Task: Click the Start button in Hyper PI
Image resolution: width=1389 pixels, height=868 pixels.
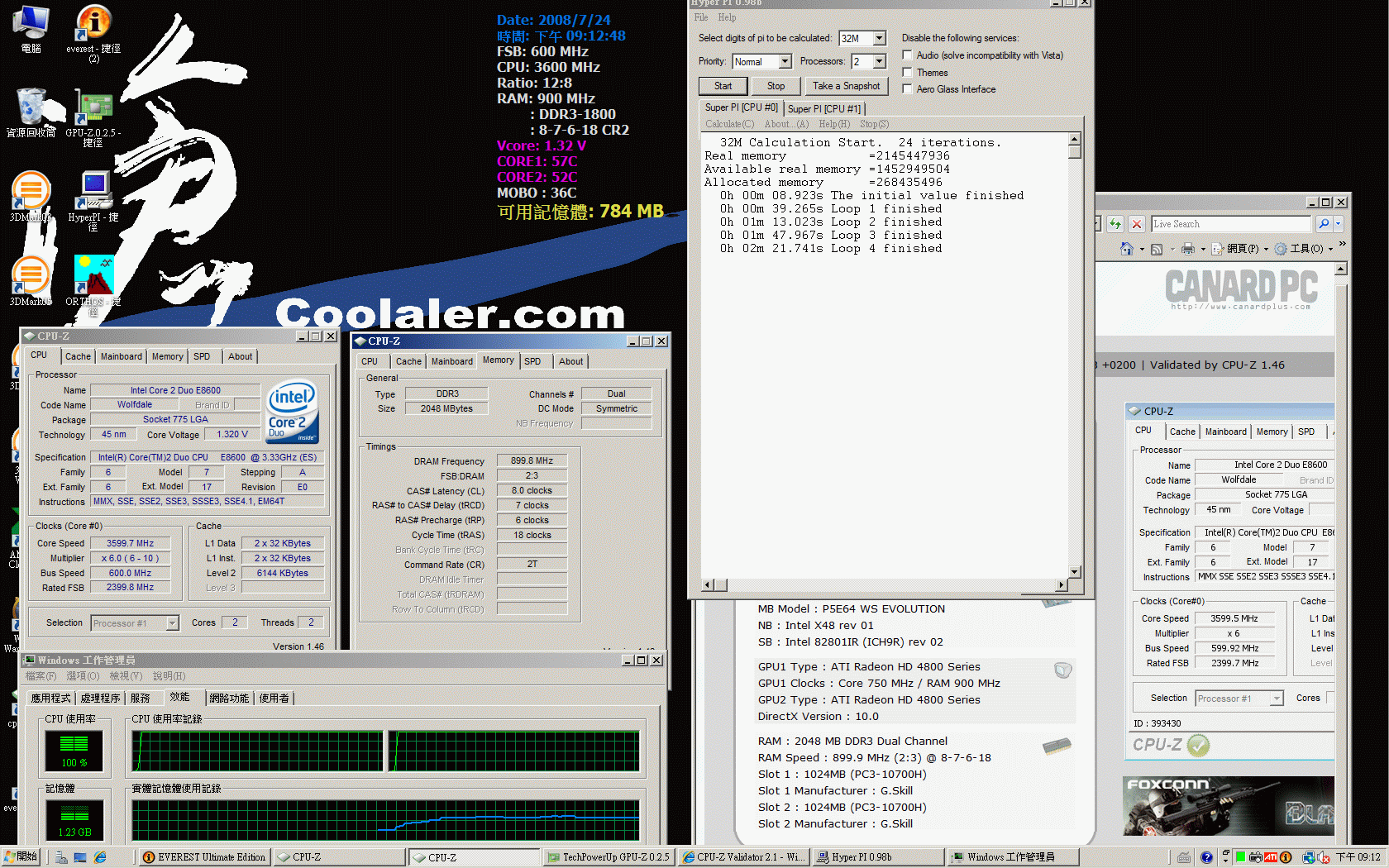Action: click(x=723, y=86)
